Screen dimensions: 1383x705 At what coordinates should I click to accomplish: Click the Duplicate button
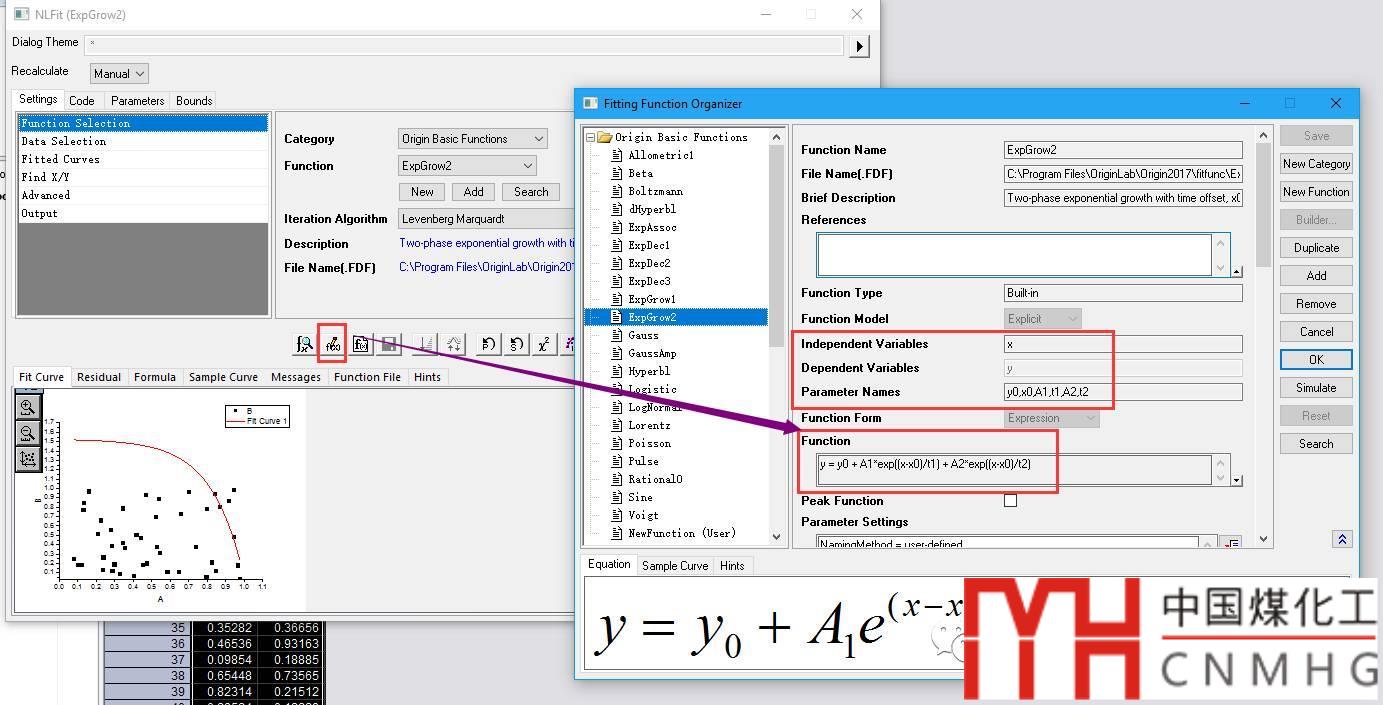coord(1316,248)
